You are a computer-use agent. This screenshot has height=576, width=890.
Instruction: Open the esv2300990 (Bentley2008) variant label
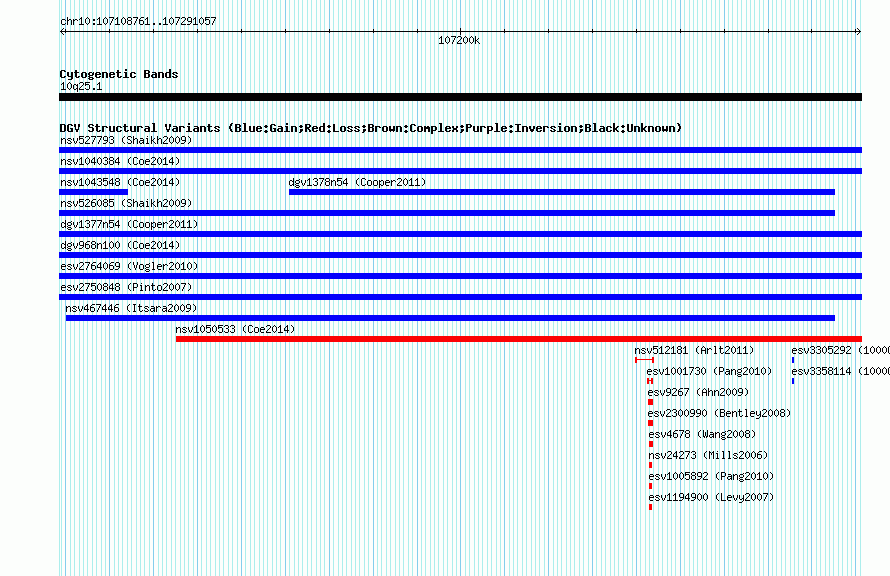tap(719, 413)
